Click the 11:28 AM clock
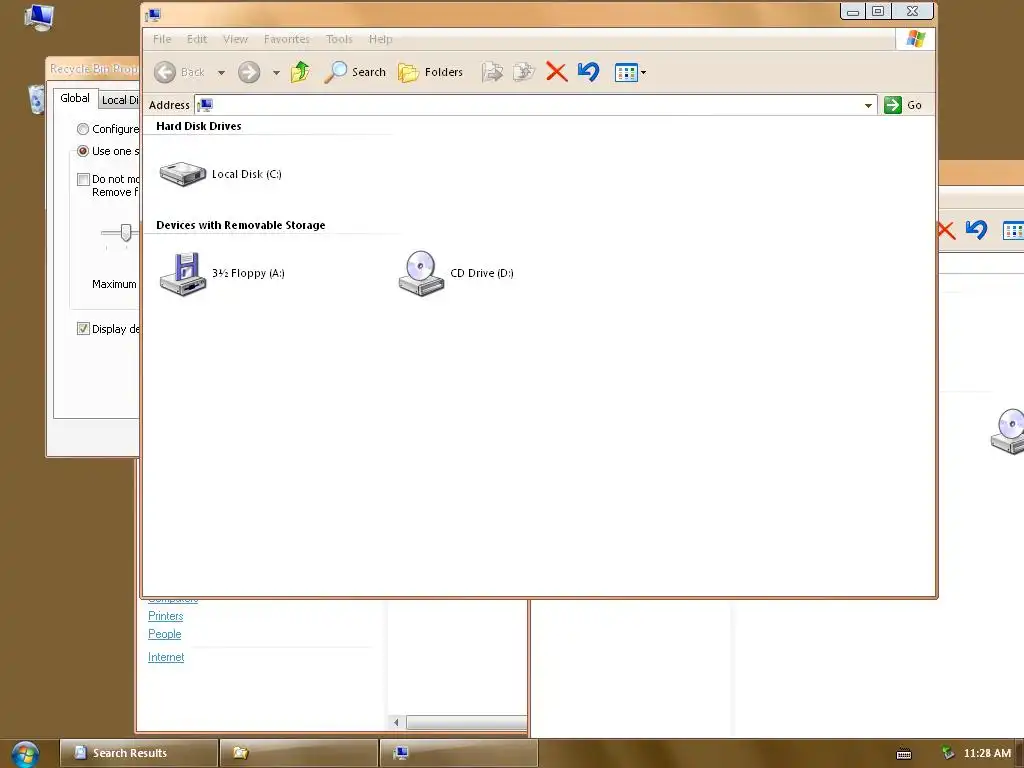Viewport: 1024px width, 768px height. point(987,753)
